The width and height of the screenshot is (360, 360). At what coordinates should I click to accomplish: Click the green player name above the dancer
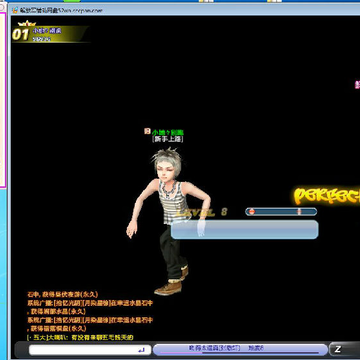click(168, 132)
